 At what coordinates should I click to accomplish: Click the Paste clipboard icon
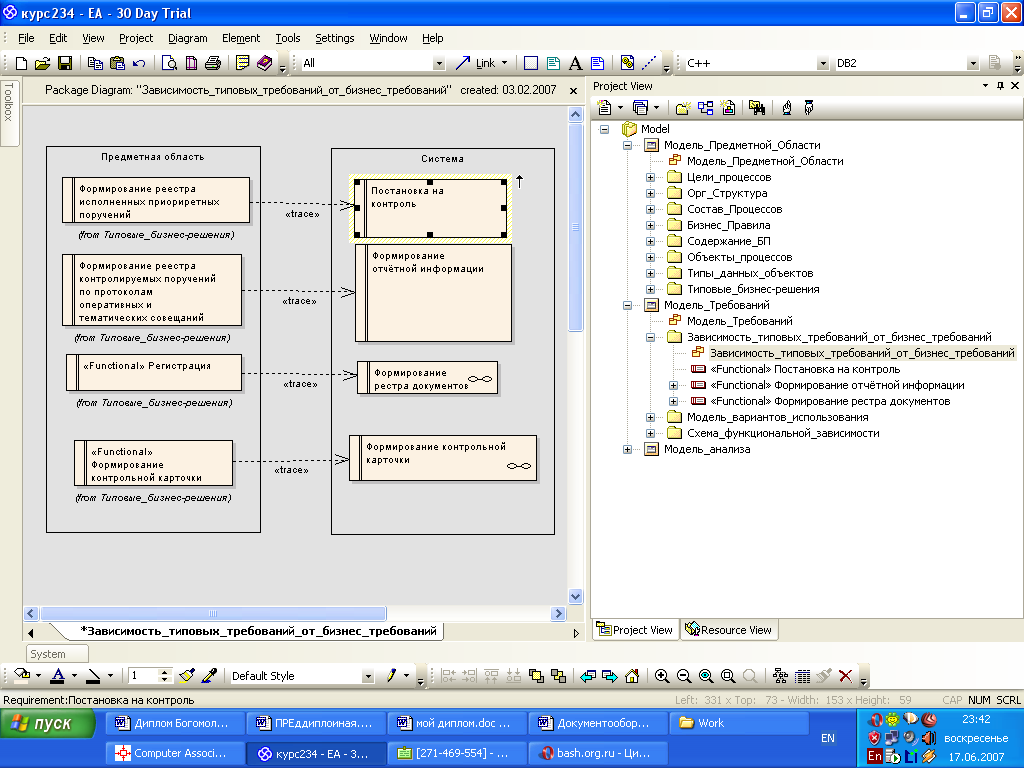[x=118, y=63]
